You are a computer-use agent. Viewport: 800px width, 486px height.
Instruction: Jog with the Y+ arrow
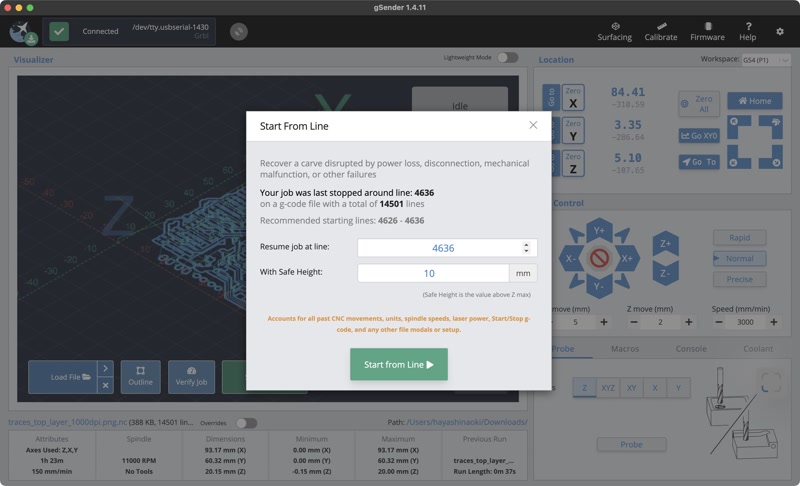(599, 231)
